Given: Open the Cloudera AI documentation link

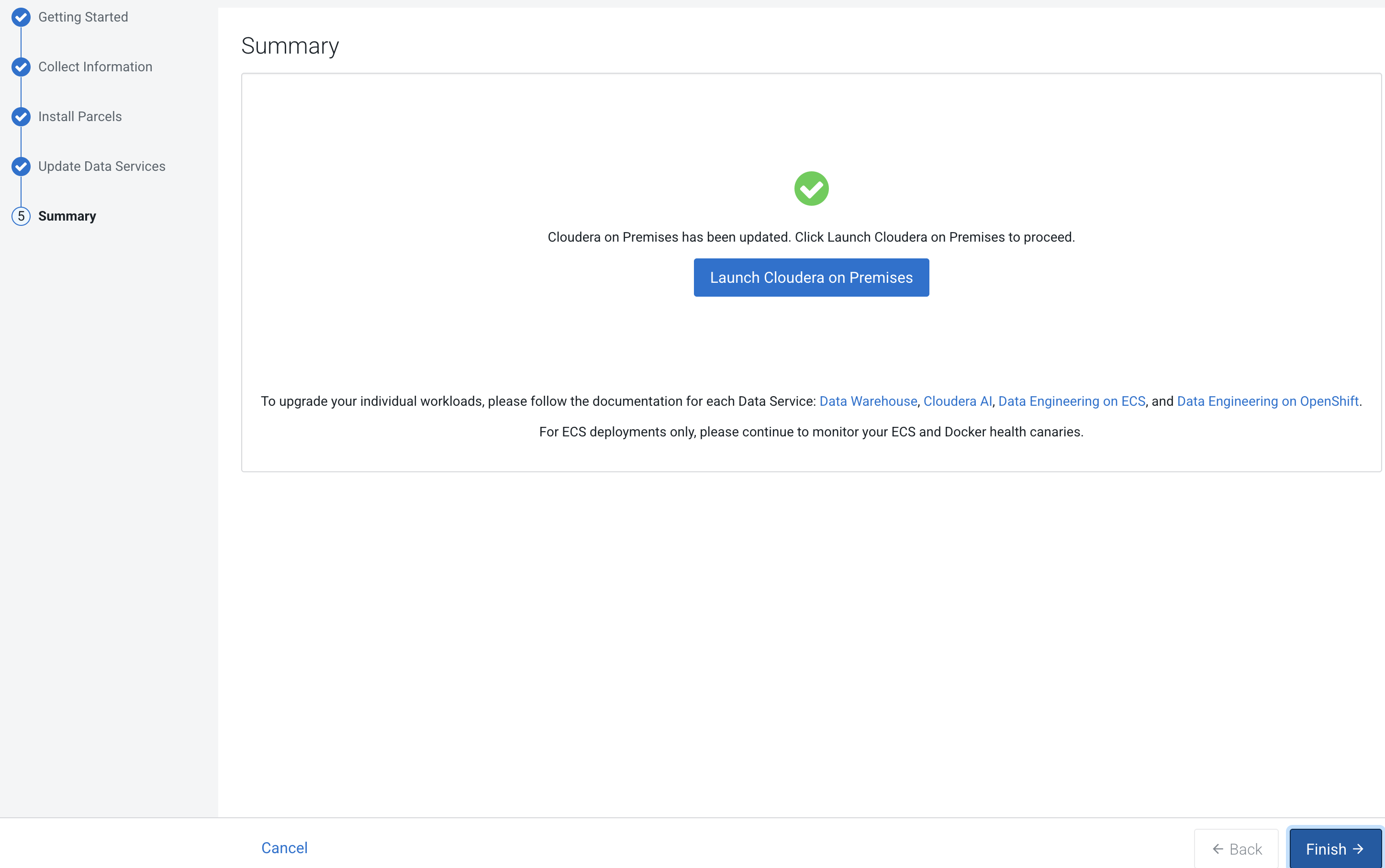Looking at the screenshot, I should click(957, 401).
